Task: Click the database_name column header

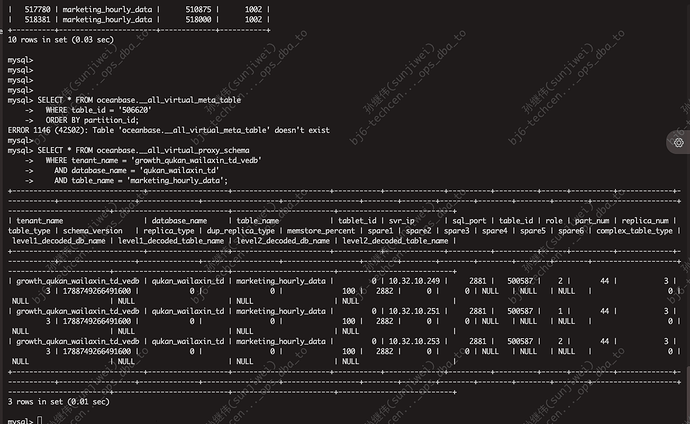Action: (x=179, y=221)
